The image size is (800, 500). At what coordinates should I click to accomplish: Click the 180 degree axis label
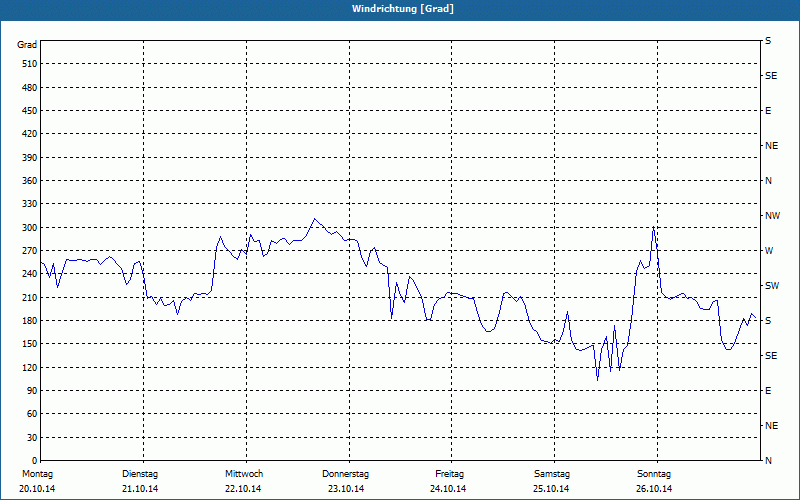[30, 321]
